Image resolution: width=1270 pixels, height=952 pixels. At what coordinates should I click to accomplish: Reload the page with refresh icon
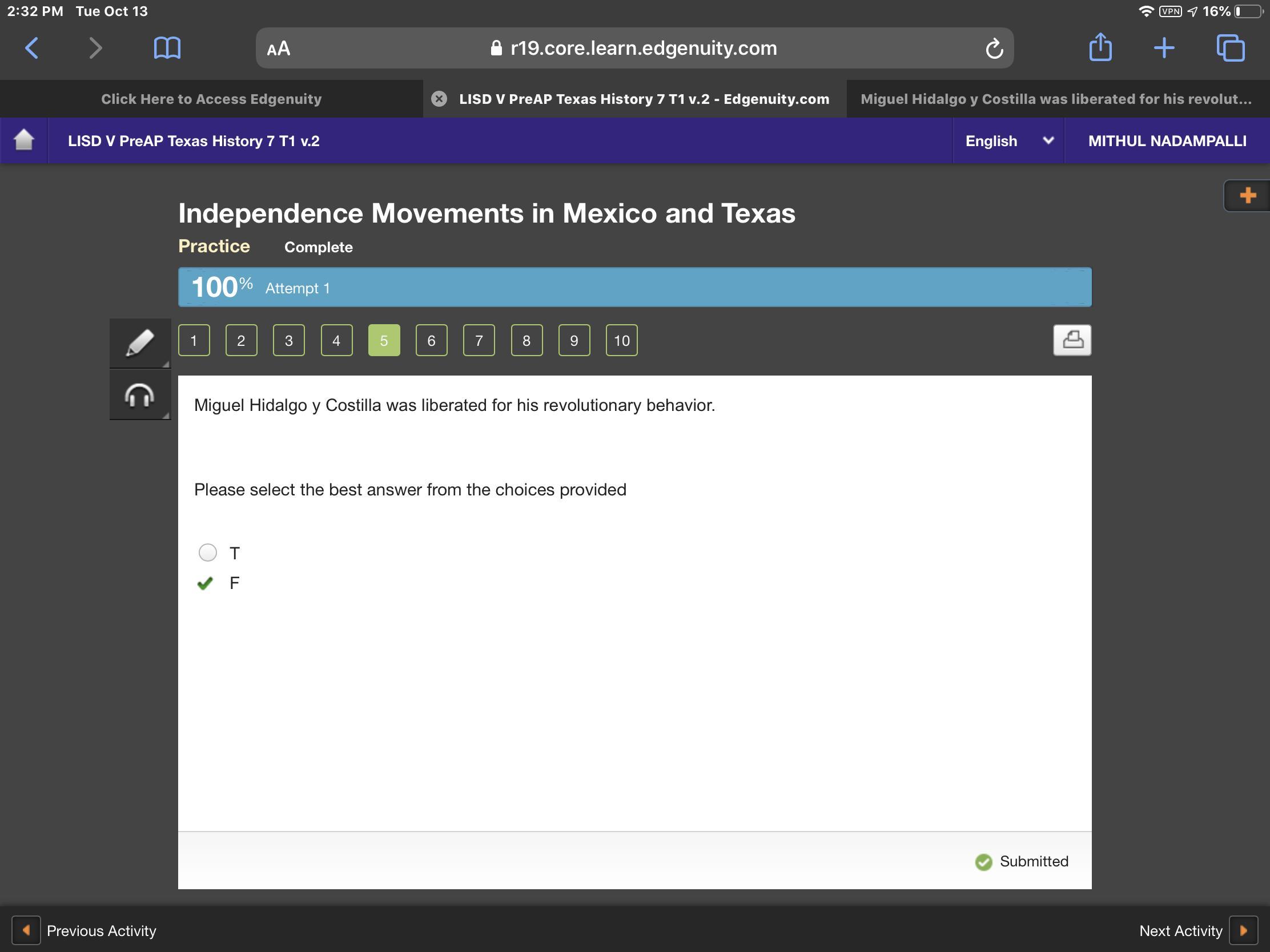(994, 49)
